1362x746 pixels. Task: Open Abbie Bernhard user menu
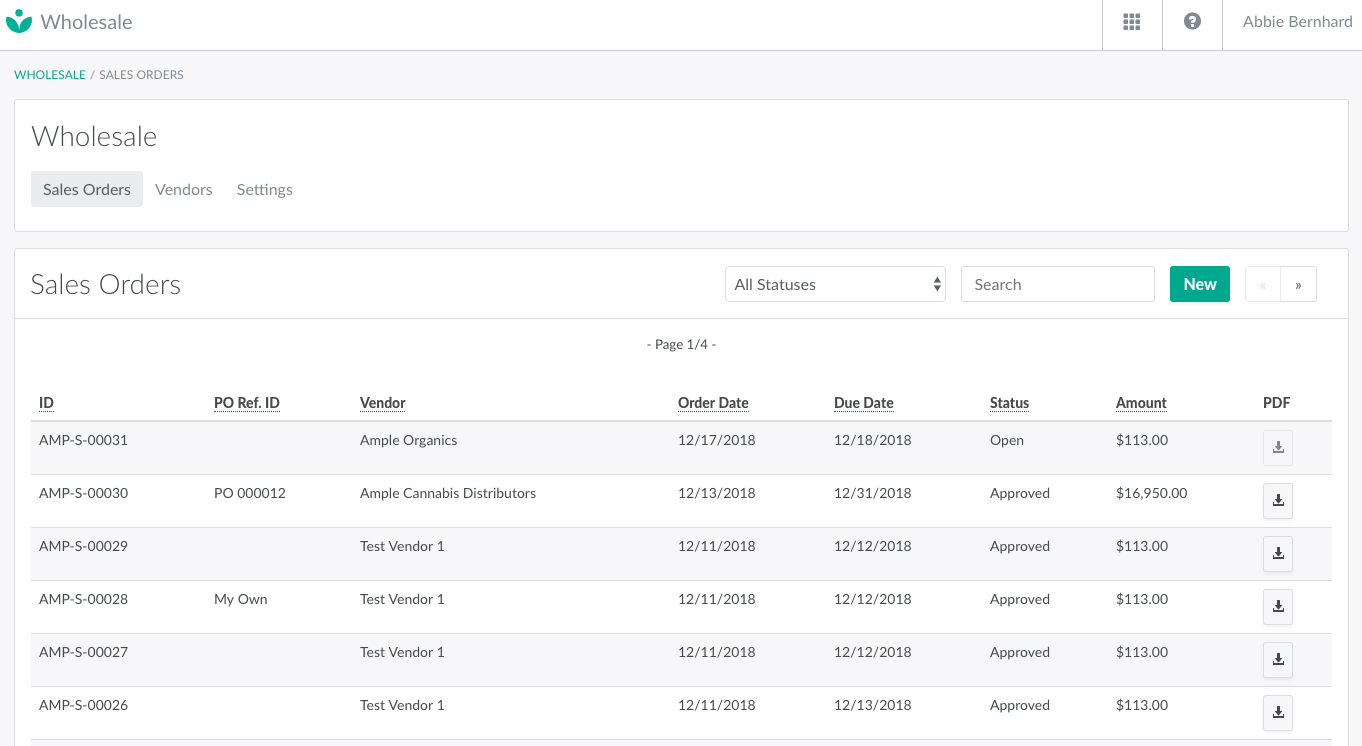1297,22
